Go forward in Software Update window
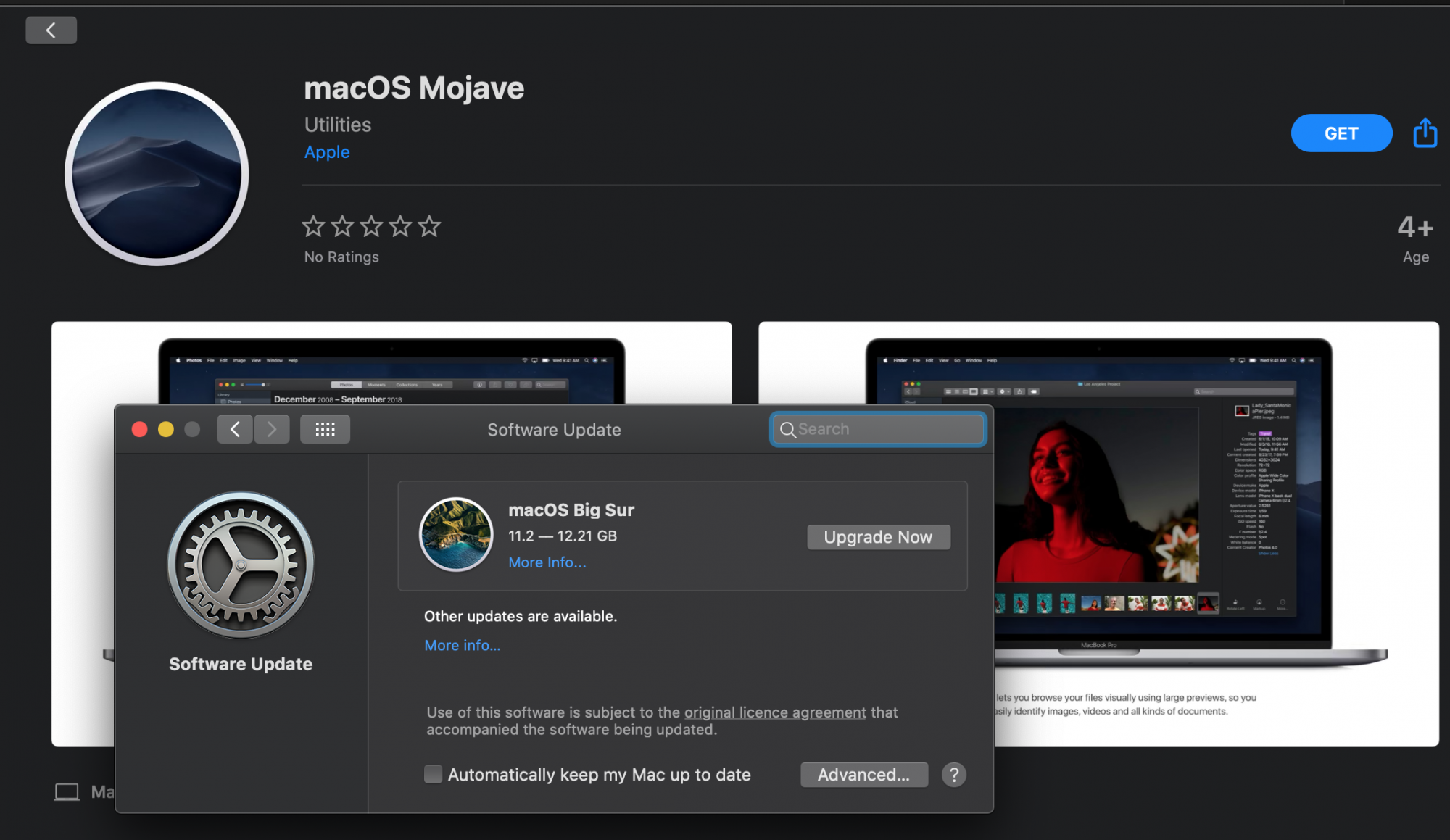 pos(272,429)
